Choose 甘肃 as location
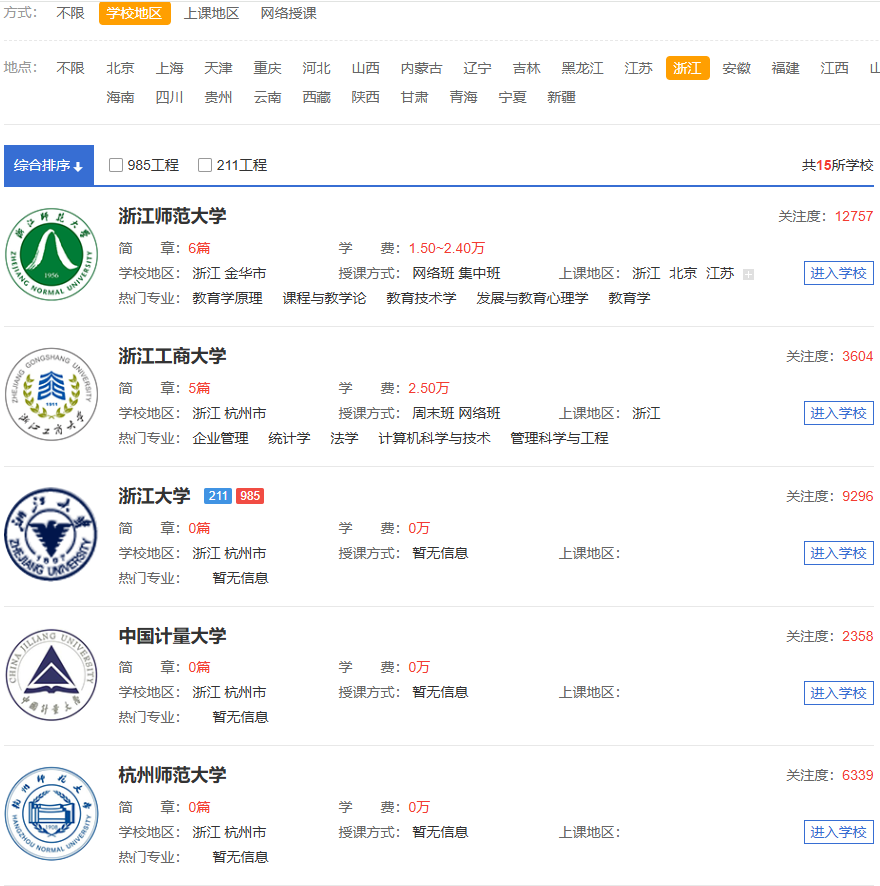The height and width of the screenshot is (886, 880). 414,97
